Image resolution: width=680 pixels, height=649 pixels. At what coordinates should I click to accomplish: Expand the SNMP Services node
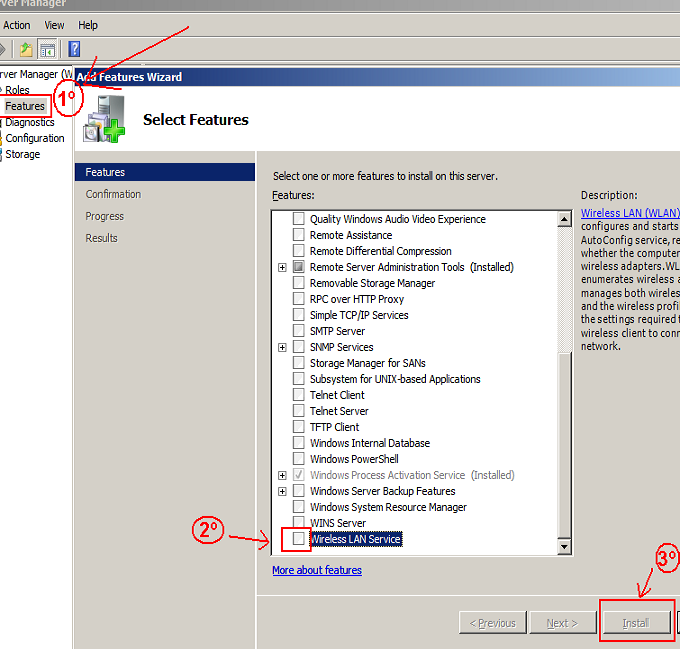pos(282,347)
